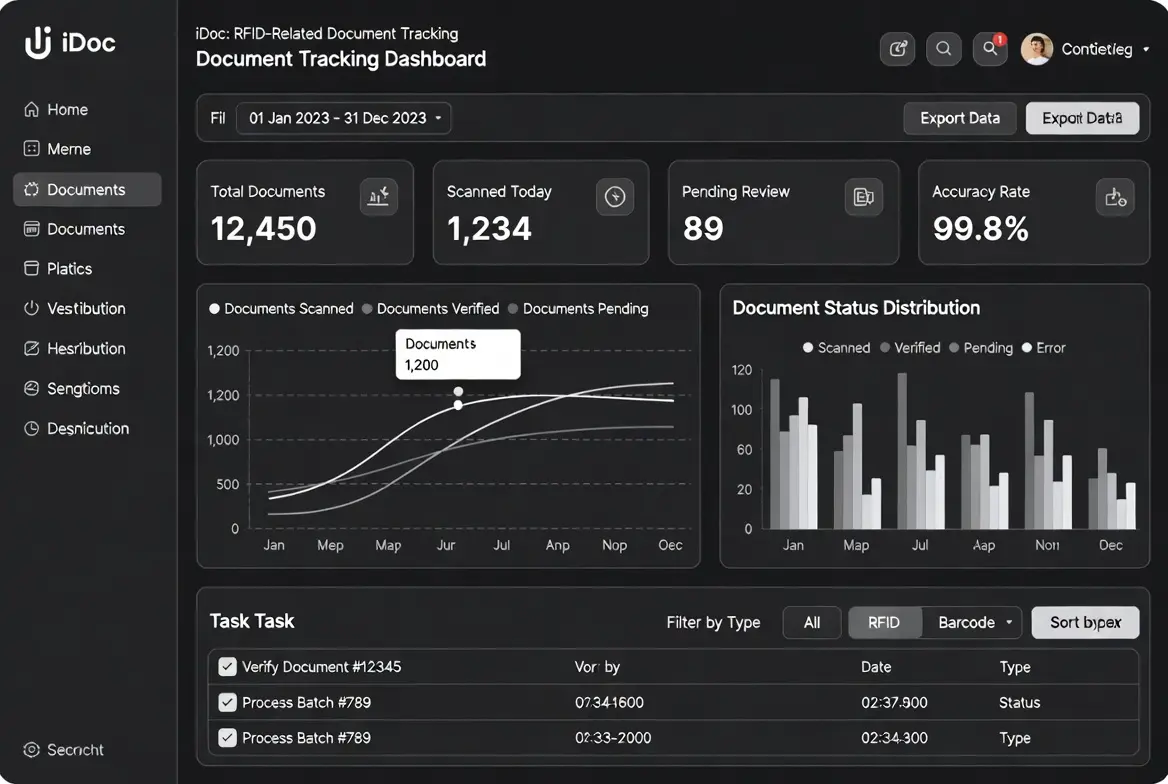Click the Scanned Today clock icon

pos(615,197)
